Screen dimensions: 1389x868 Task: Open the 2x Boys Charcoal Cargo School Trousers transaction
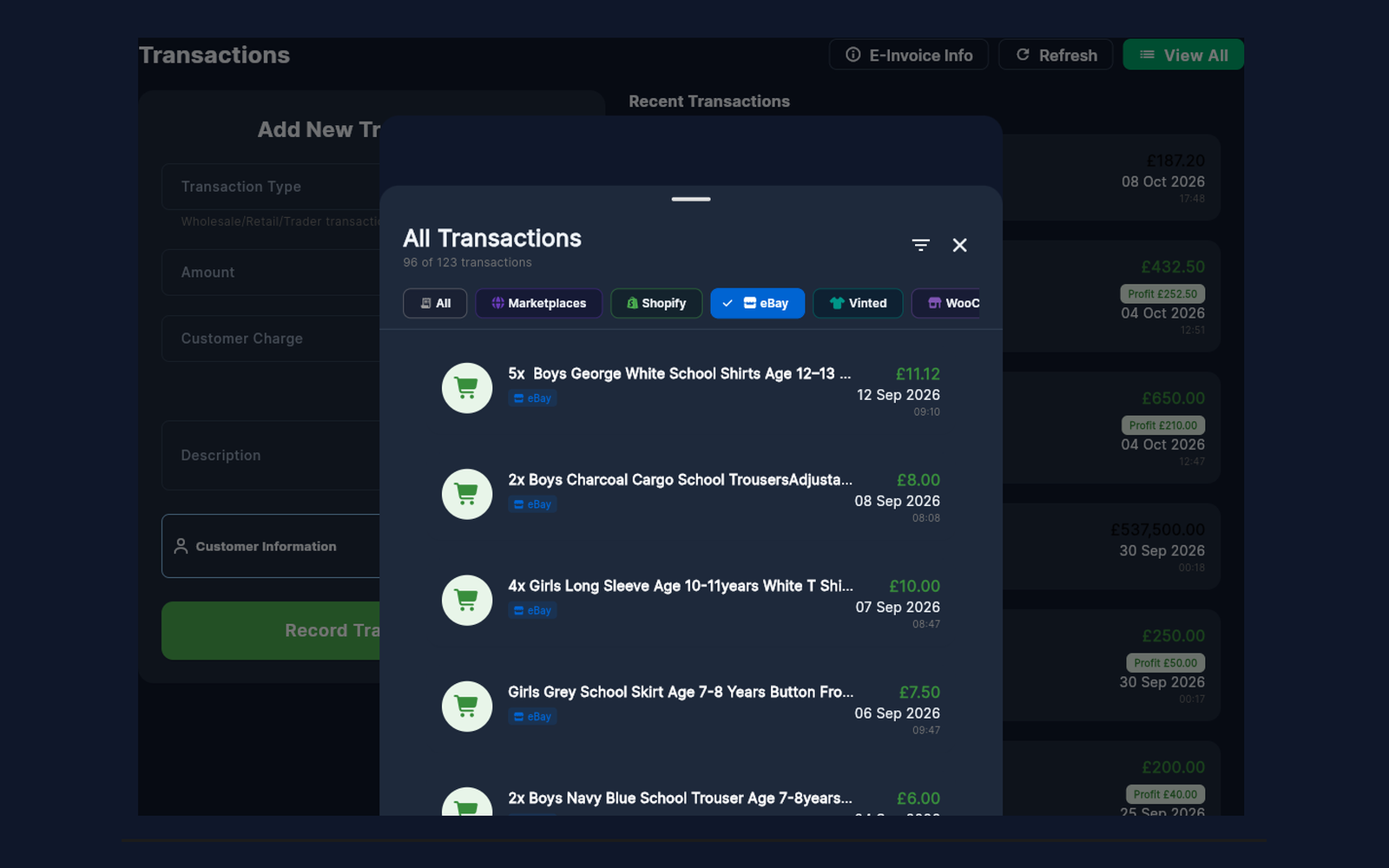click(691, 494)
